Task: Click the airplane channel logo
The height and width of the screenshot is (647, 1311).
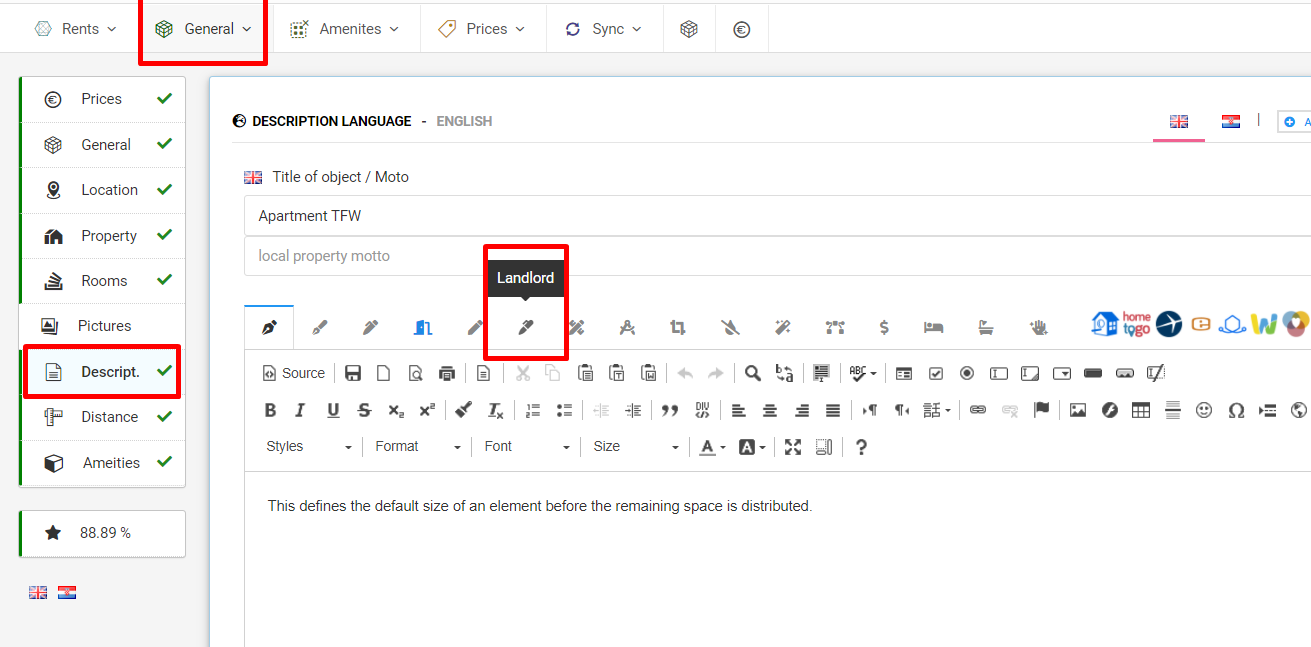Action: tap(1168, 324)
